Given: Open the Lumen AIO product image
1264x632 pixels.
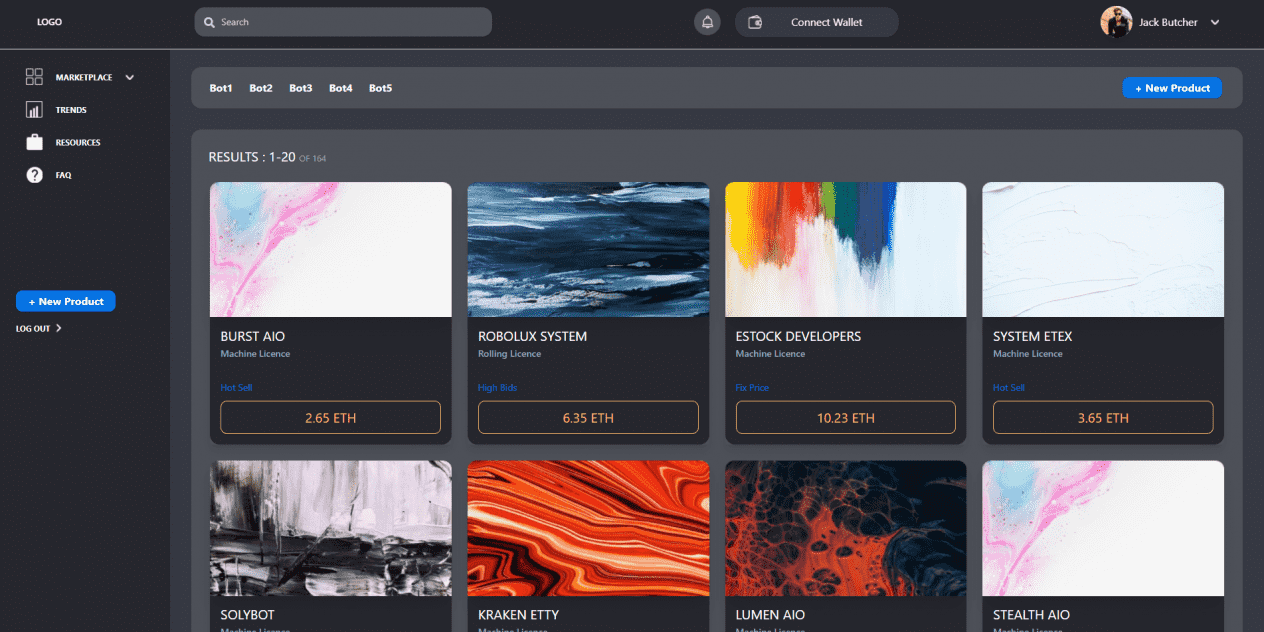Looking at the screenshot, I should [846, 528].
